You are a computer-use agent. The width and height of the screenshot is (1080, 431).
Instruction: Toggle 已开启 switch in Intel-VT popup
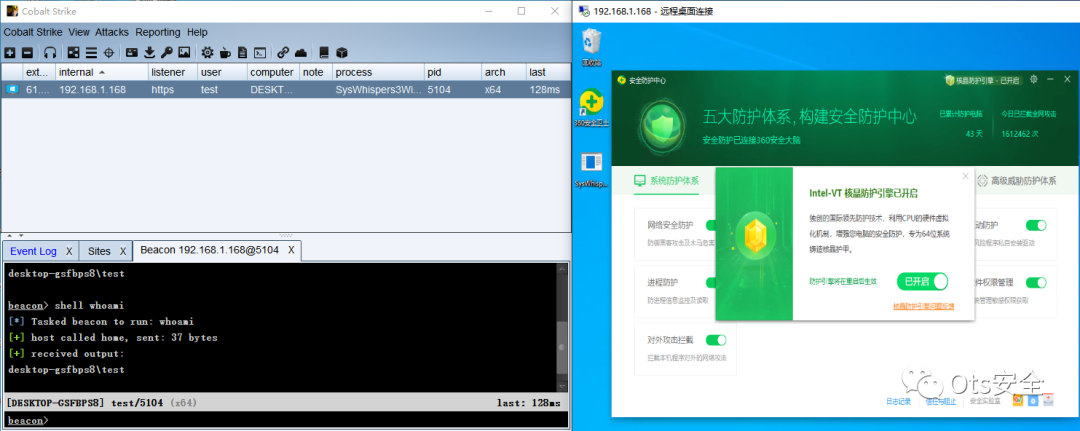point(922,282)
